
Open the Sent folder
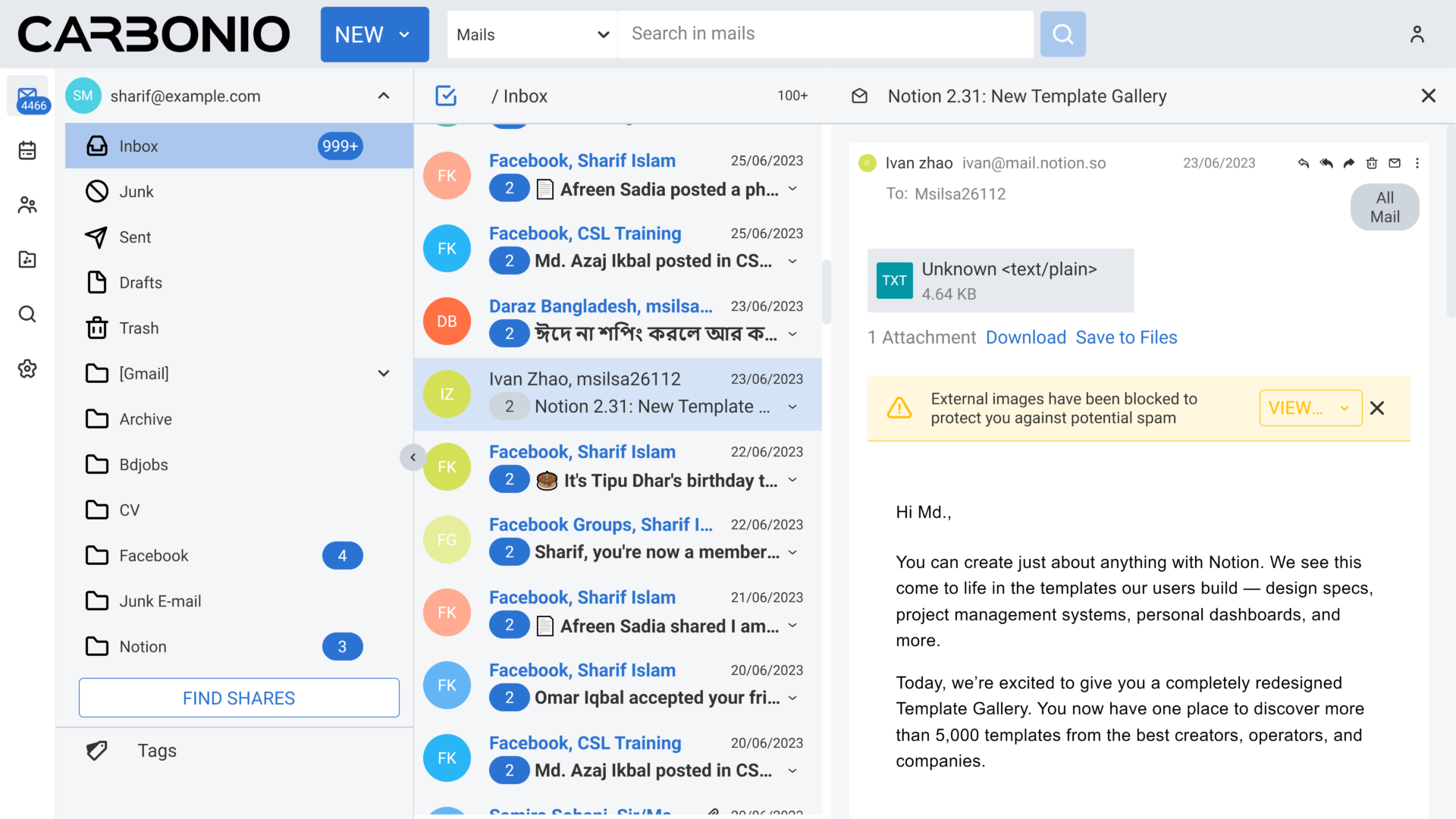239,237
